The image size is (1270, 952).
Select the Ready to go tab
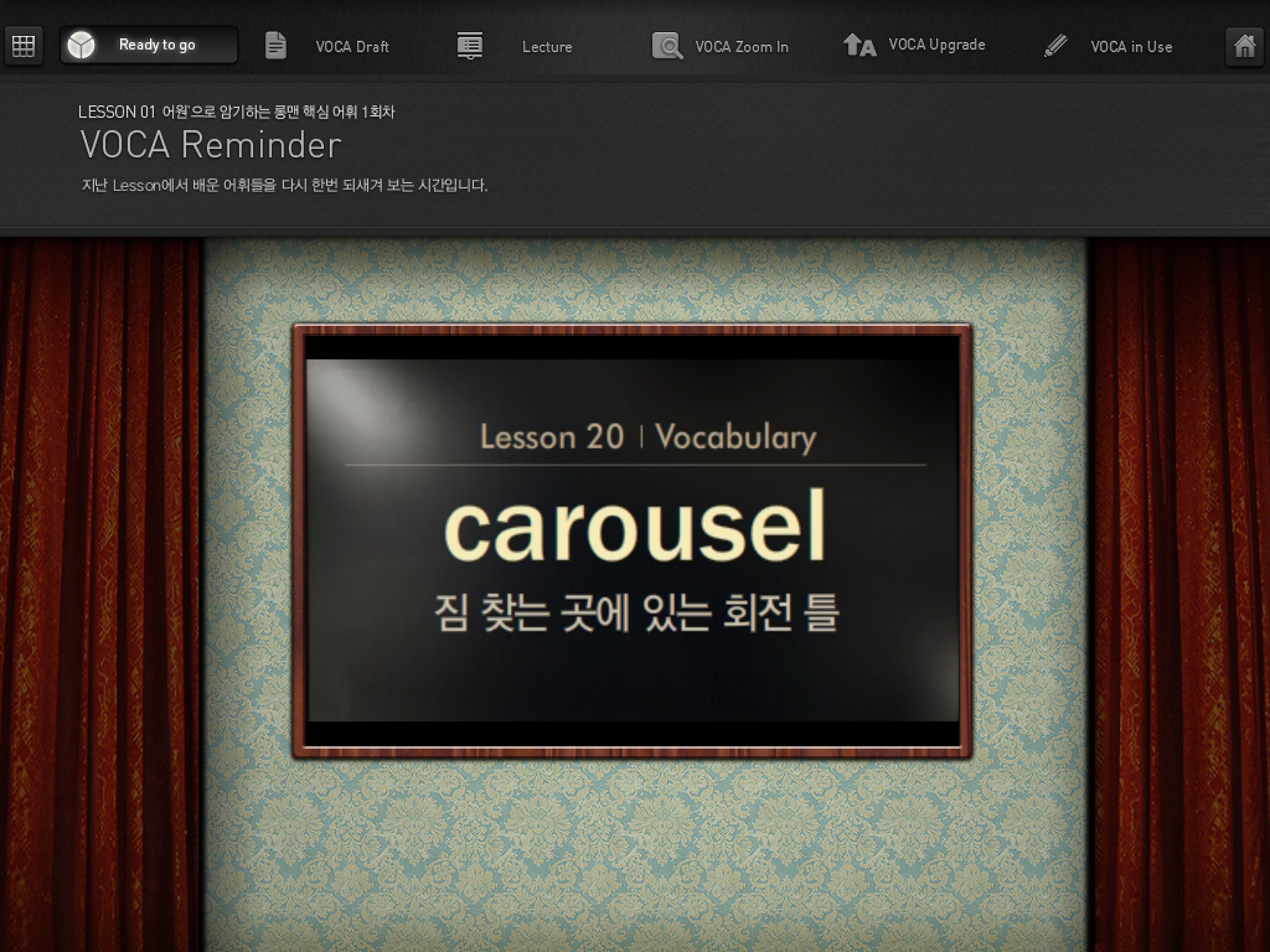(x=149, y=45)
